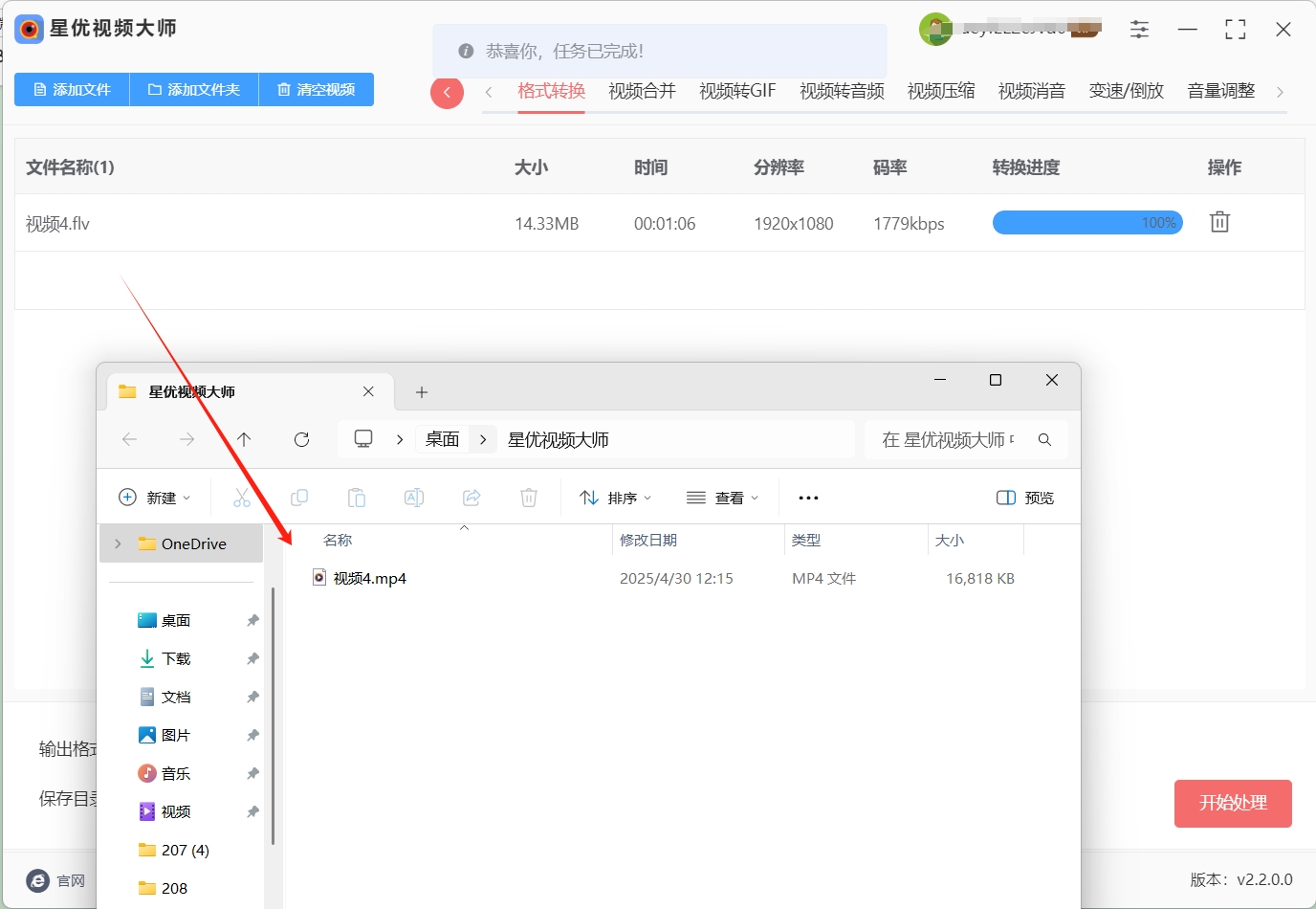Image resolution: width=1316 pixels, height=909 pixels.
Task: Open the three-dots more options menu
Action: [x=808, y=498]
